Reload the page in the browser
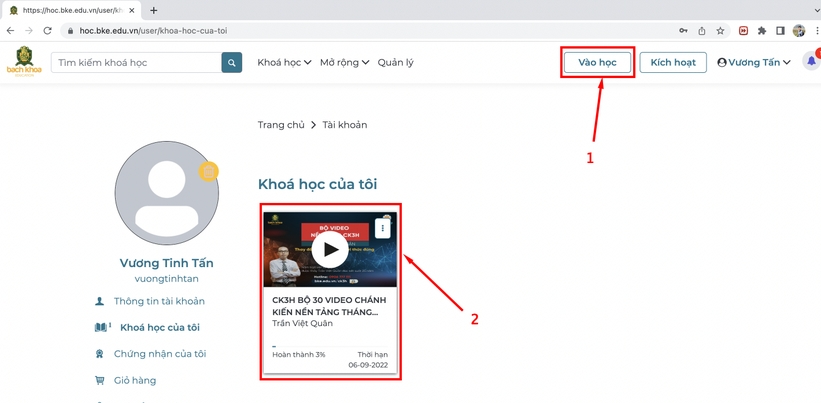Viewport: 821px width, 403px height. pyautogui.click(x=47, y=31)
